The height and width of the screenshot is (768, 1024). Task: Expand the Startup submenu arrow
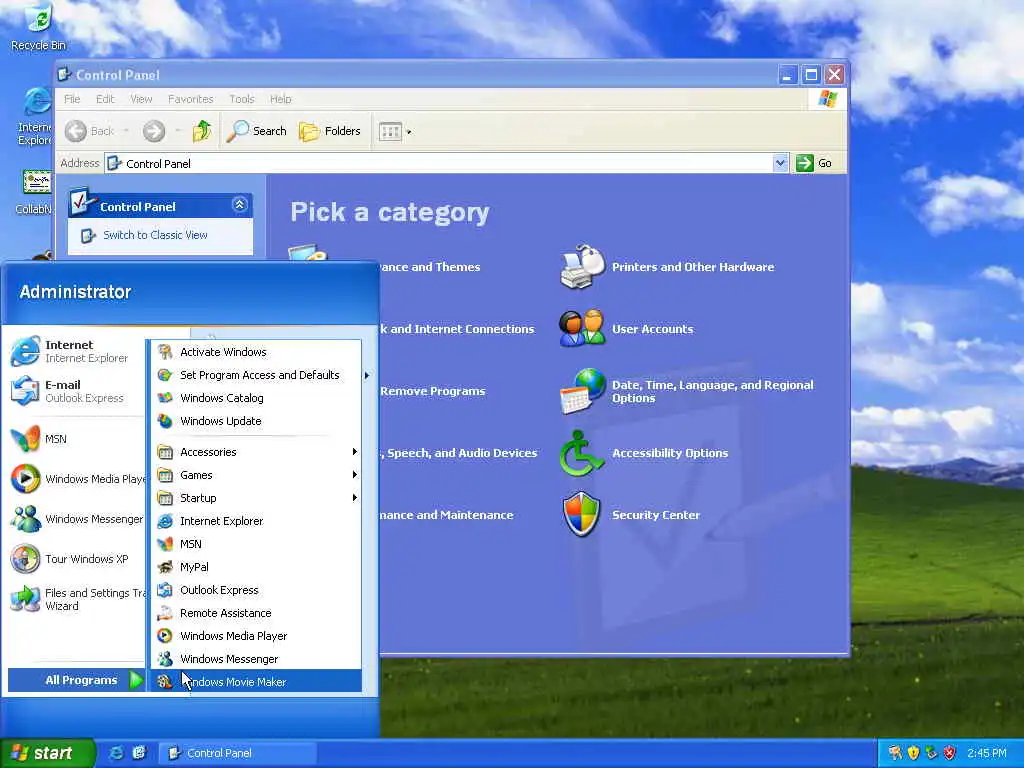[355, 498]
